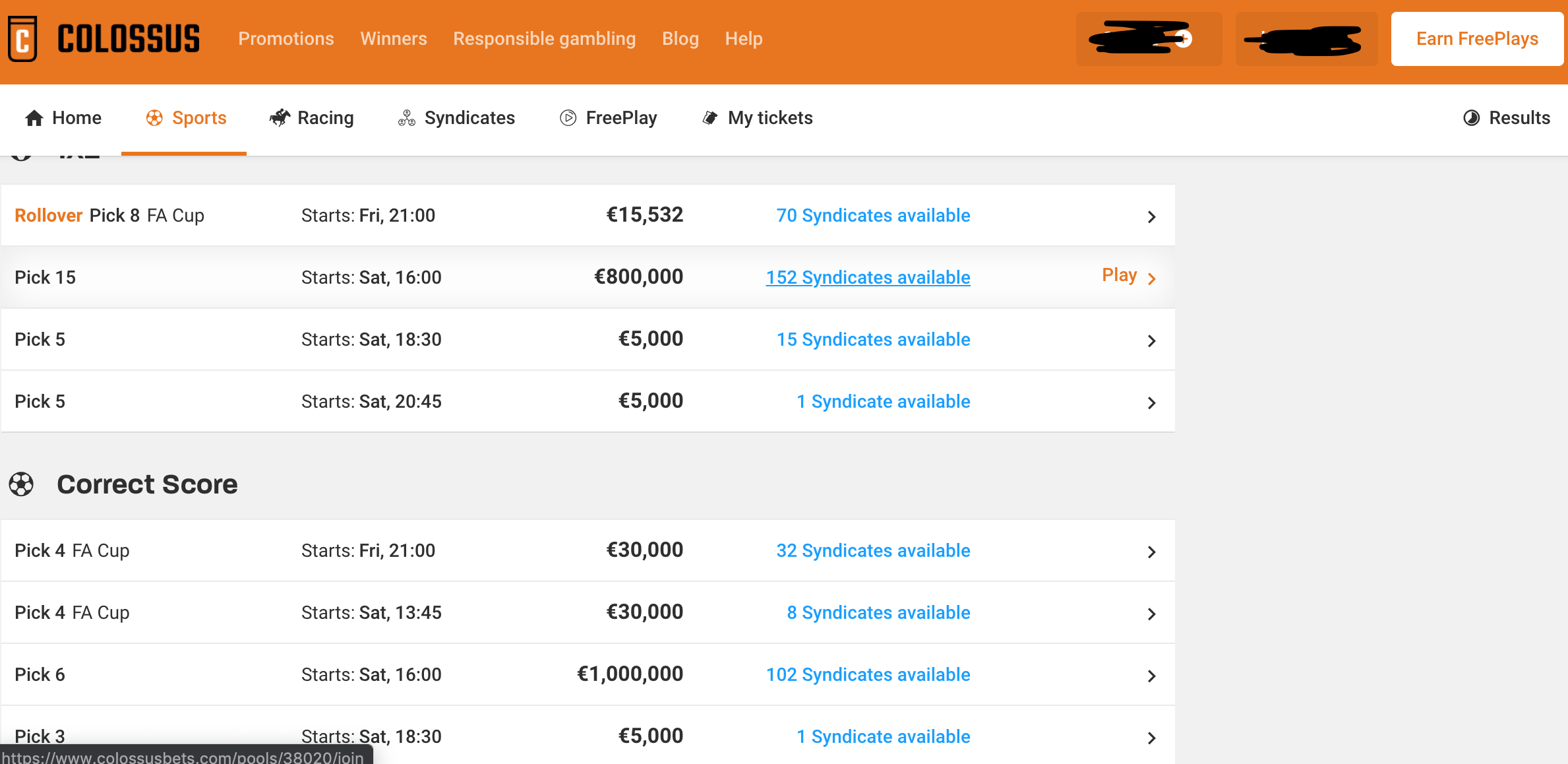Open the Winners page

[x=394, y=38]
